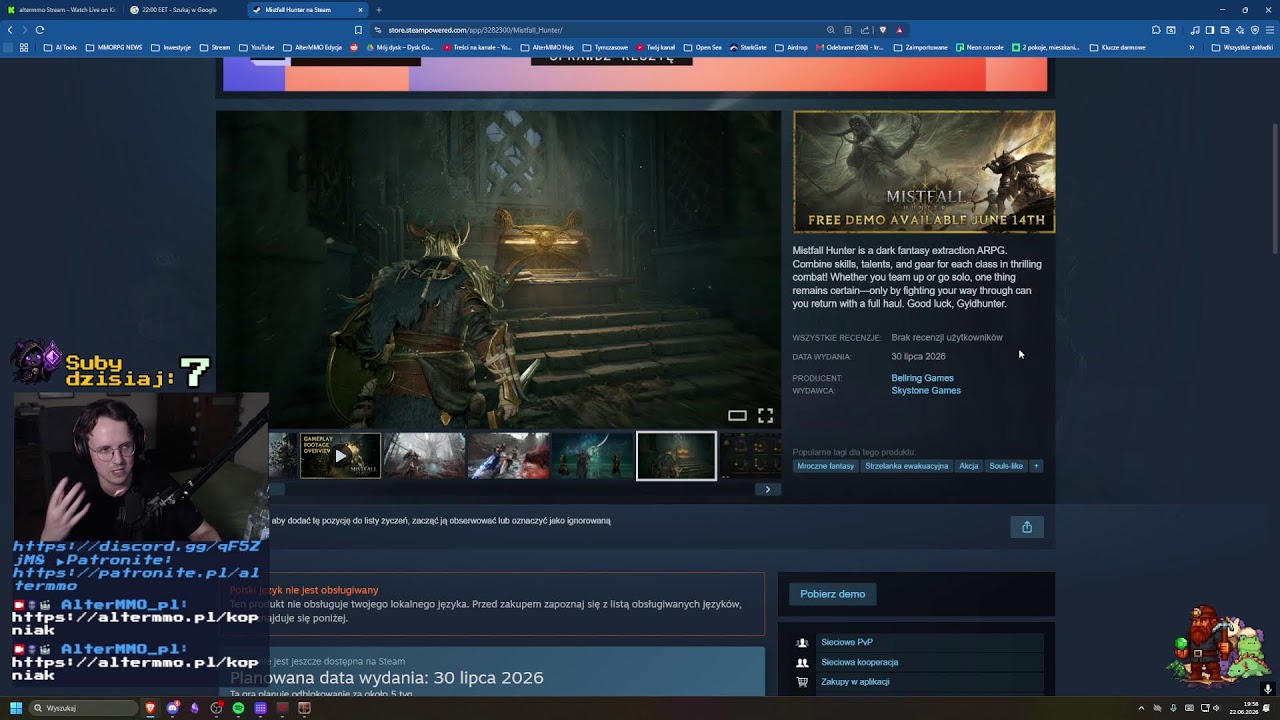Open the Neon console bookmark
The height and width of the screenshot is (720, 1280).
[x=979, y=47]
